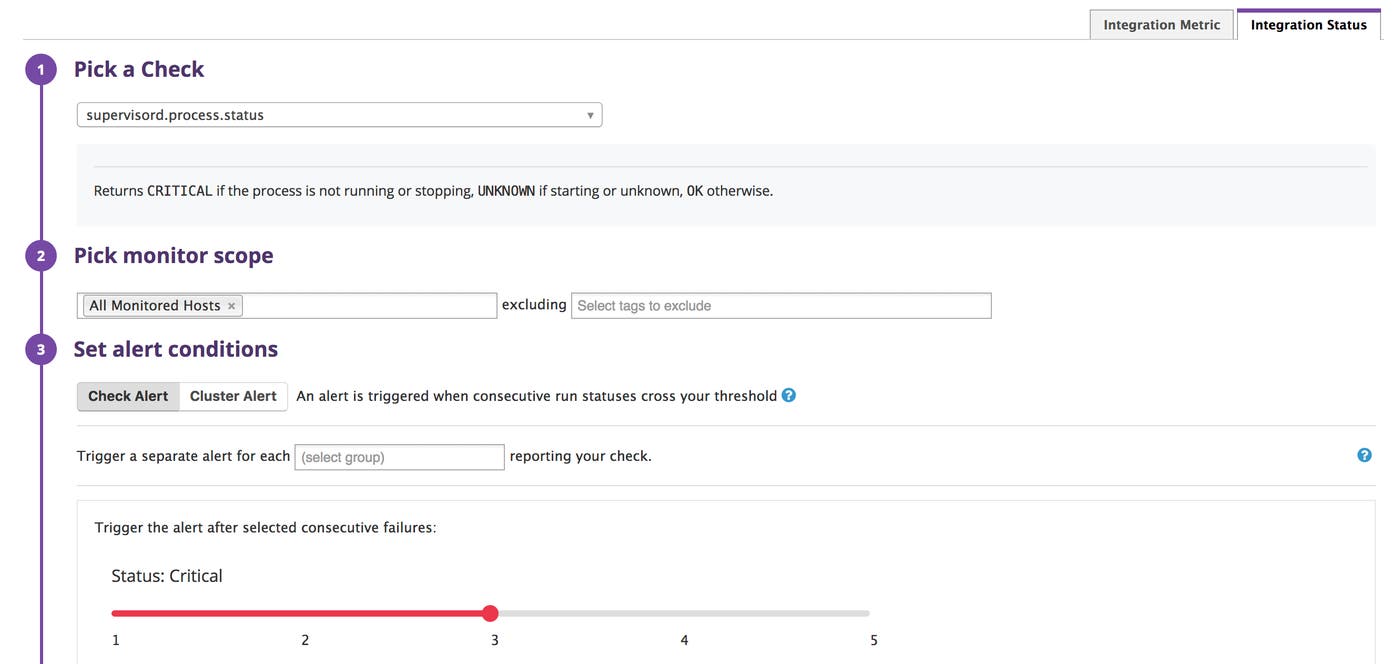This screenshot has width=1400, height=664.
Task: Click slider track at position 4
Action: pyautogui.click(x=684, y=613)
